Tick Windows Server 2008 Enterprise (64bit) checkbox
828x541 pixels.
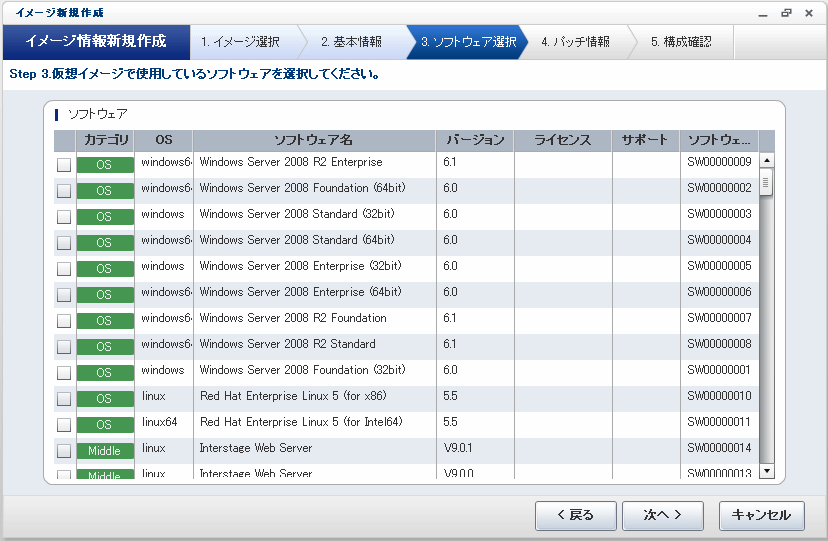[64, 295]
